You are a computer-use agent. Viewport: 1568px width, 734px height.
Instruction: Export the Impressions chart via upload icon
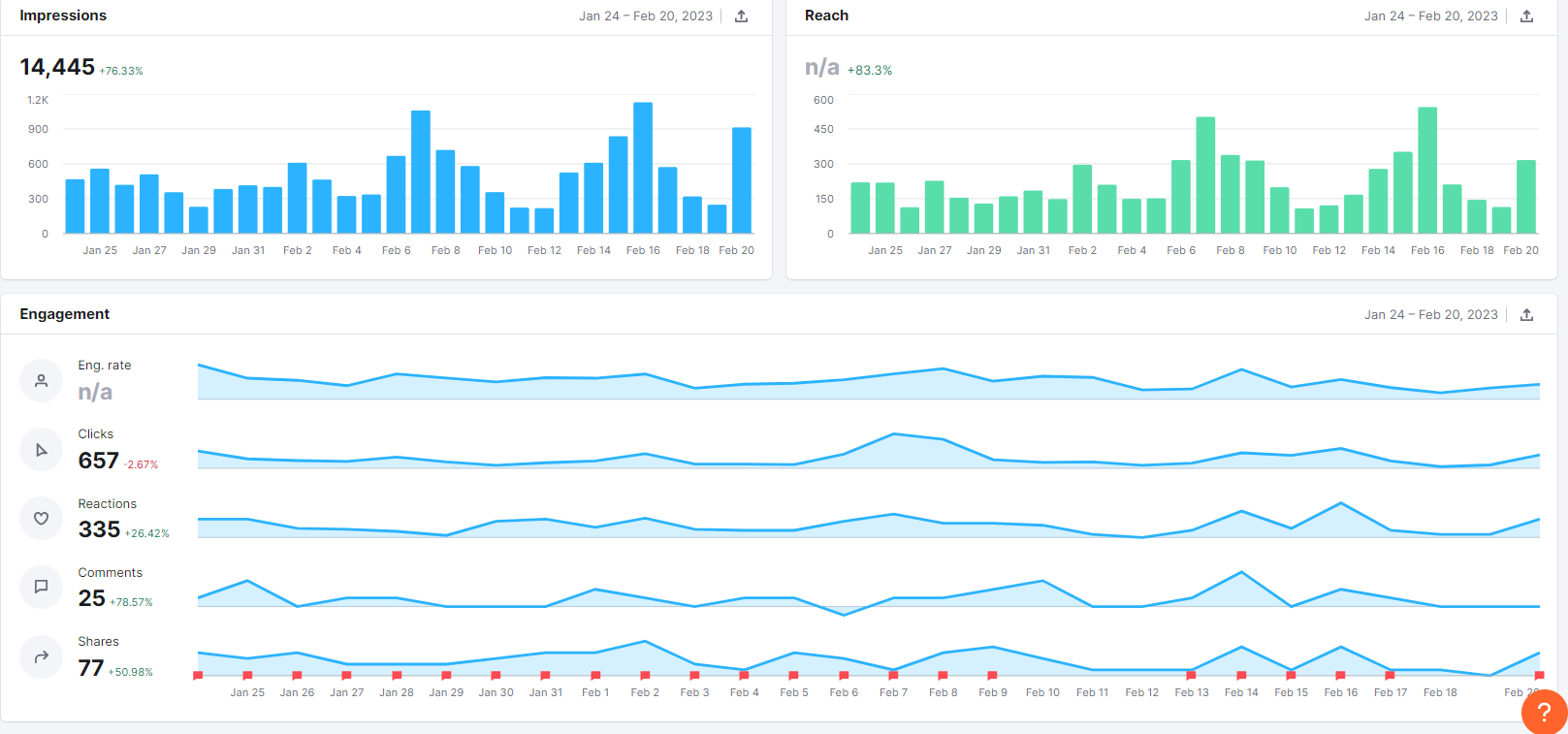(x=741, y=16)
